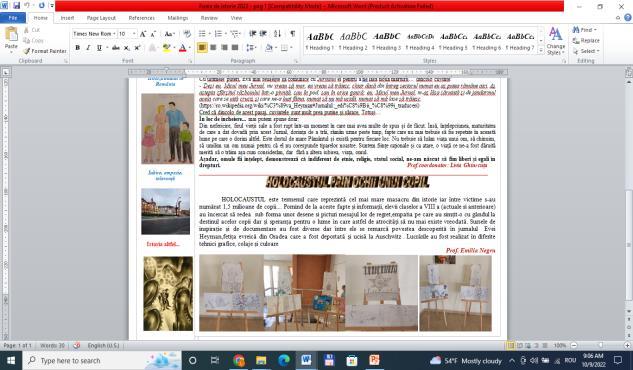Click the Bullets list icon
This screenshot has width=633, height=370.
coord(202,34)
